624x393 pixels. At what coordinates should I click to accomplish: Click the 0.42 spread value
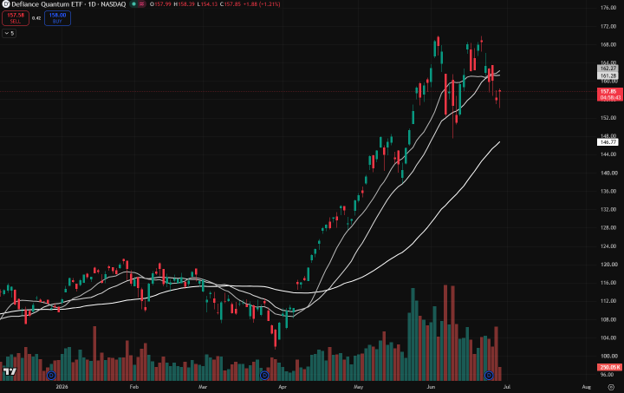click(36, 18)
